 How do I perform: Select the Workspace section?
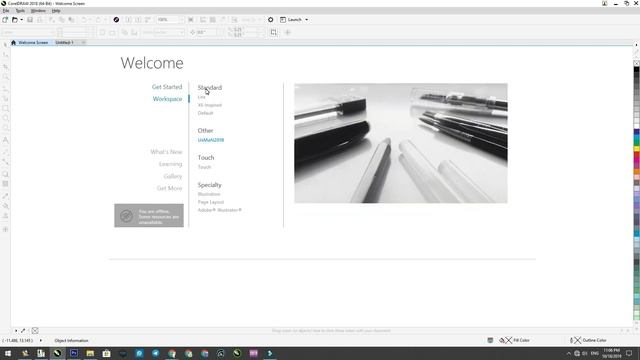tap(167, 99)
